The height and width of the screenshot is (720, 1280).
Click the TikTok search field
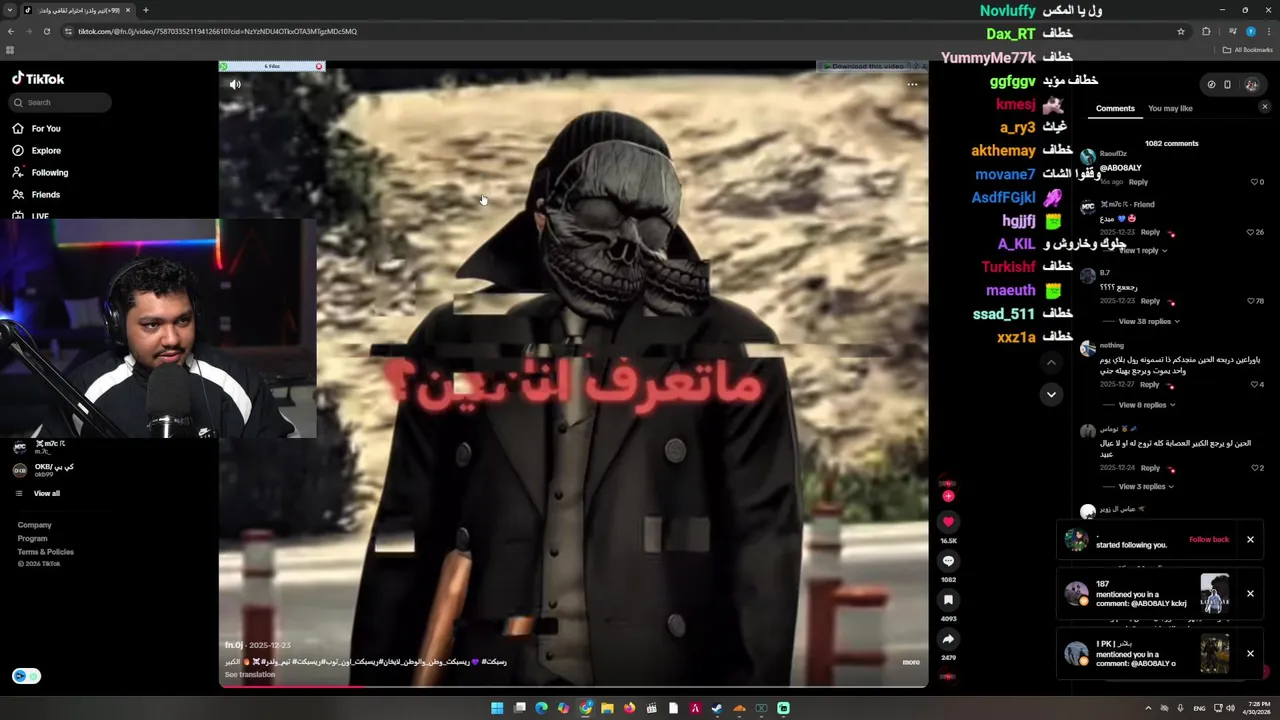coord(60,102)
